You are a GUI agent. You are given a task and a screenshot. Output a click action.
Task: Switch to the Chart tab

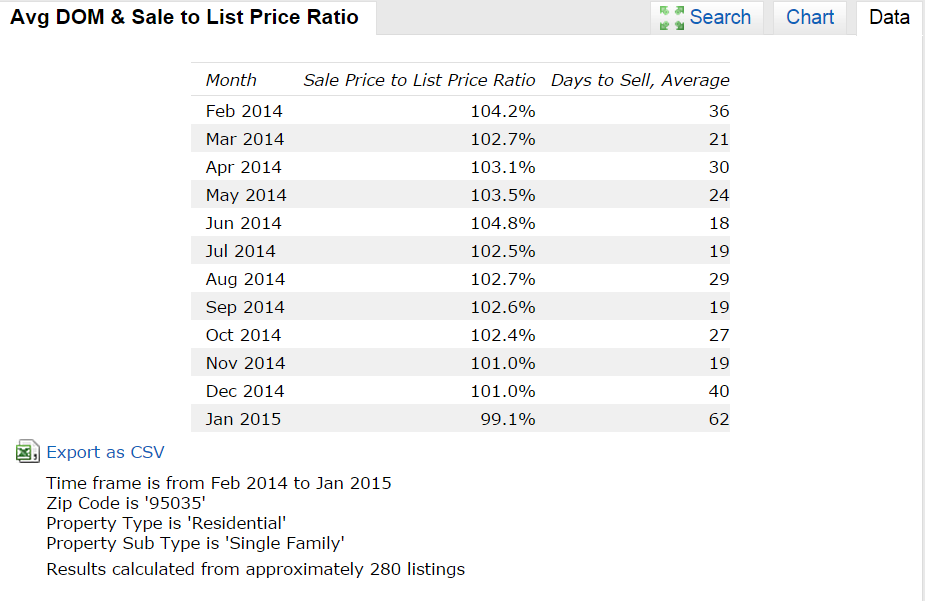809,18
